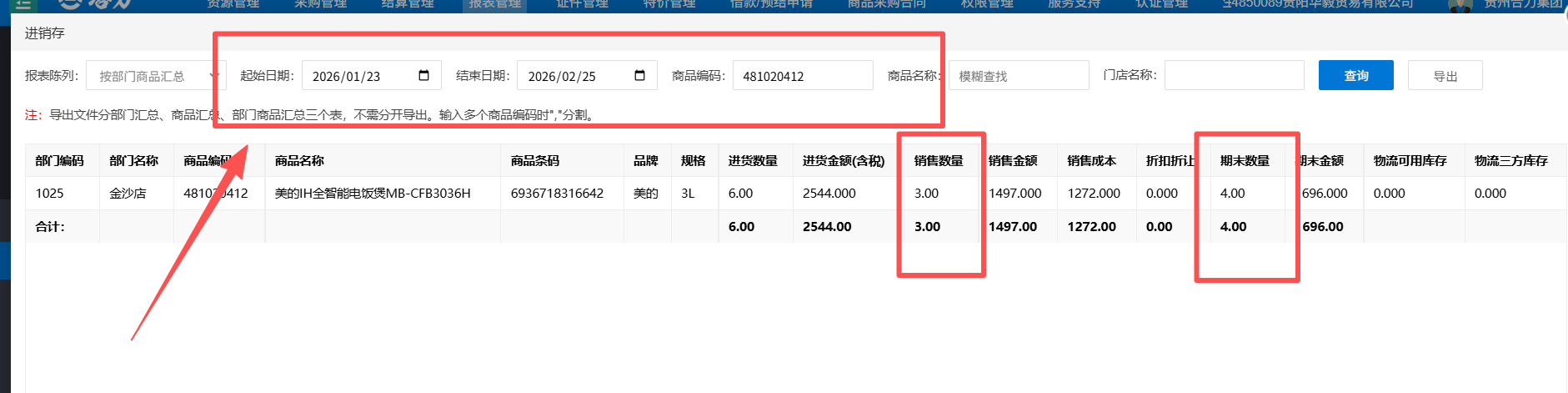Click the blue 查询 button
The image size is (1568, 393).
[1355, 75]
